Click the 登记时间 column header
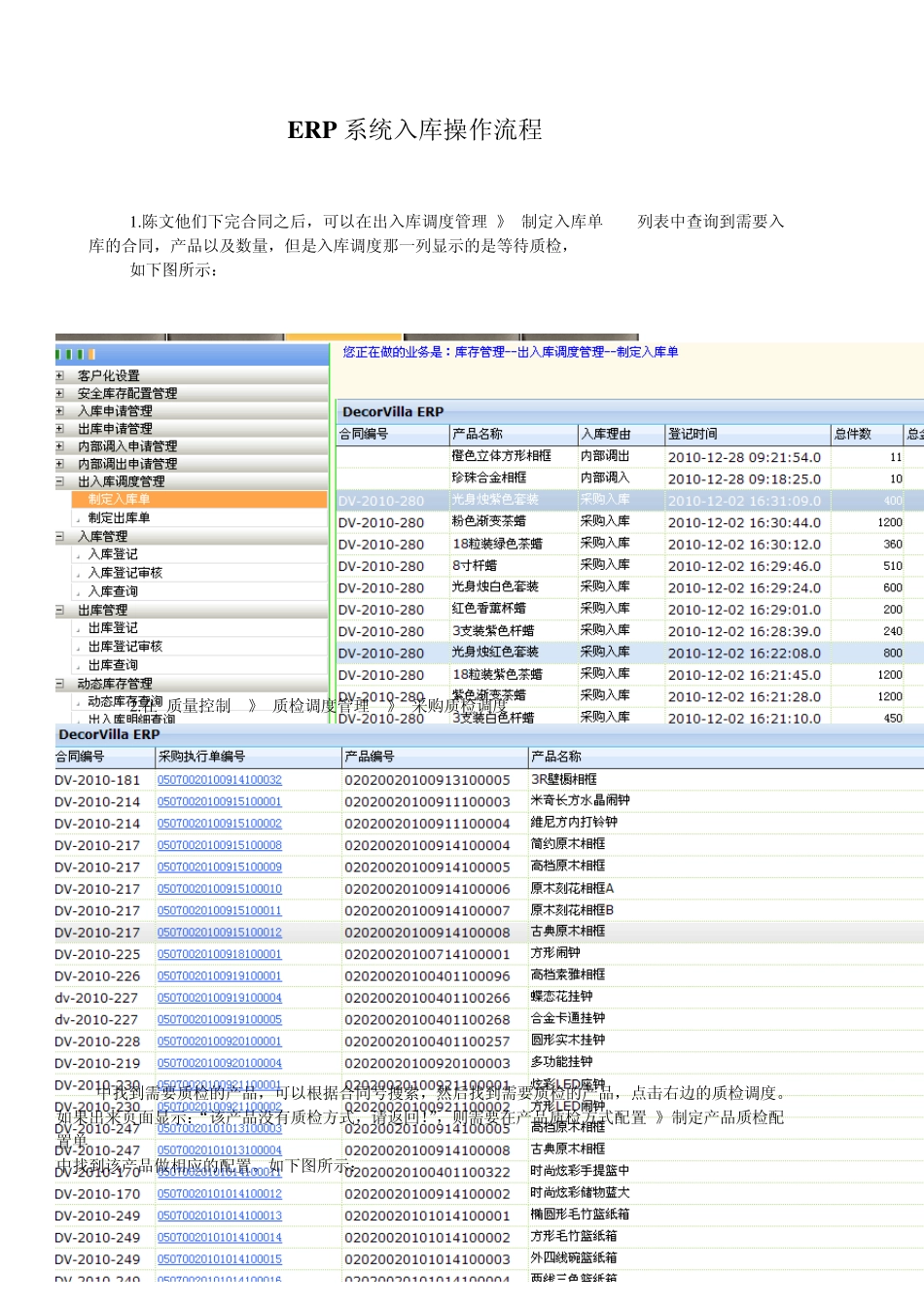Viewport: 924px width, 1307px height. pos(748,434)
